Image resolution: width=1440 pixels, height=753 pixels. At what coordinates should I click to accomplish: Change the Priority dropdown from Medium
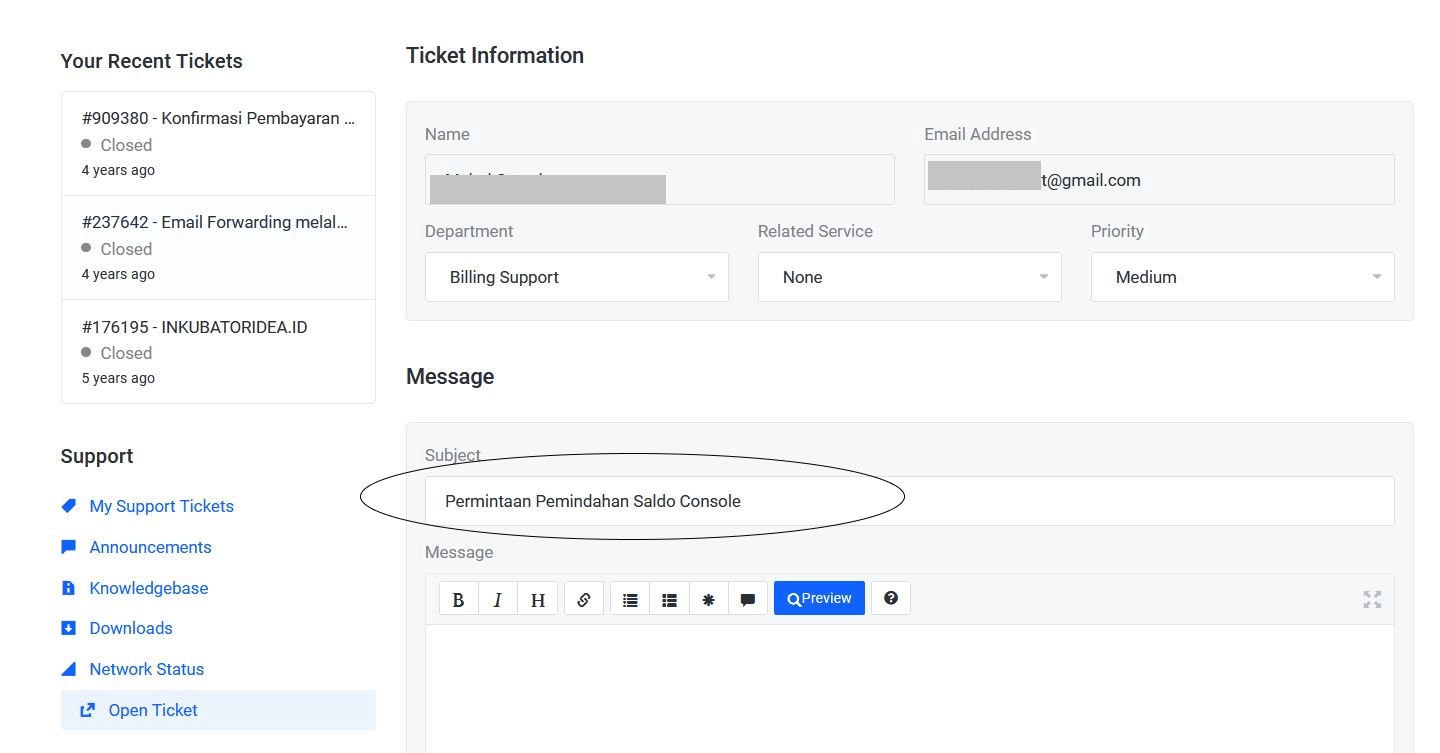1241,276
